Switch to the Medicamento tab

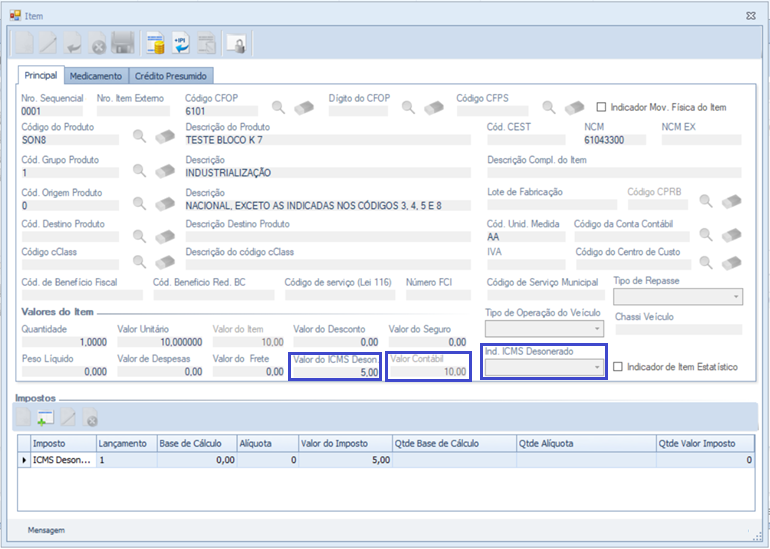tap(96, 76)
